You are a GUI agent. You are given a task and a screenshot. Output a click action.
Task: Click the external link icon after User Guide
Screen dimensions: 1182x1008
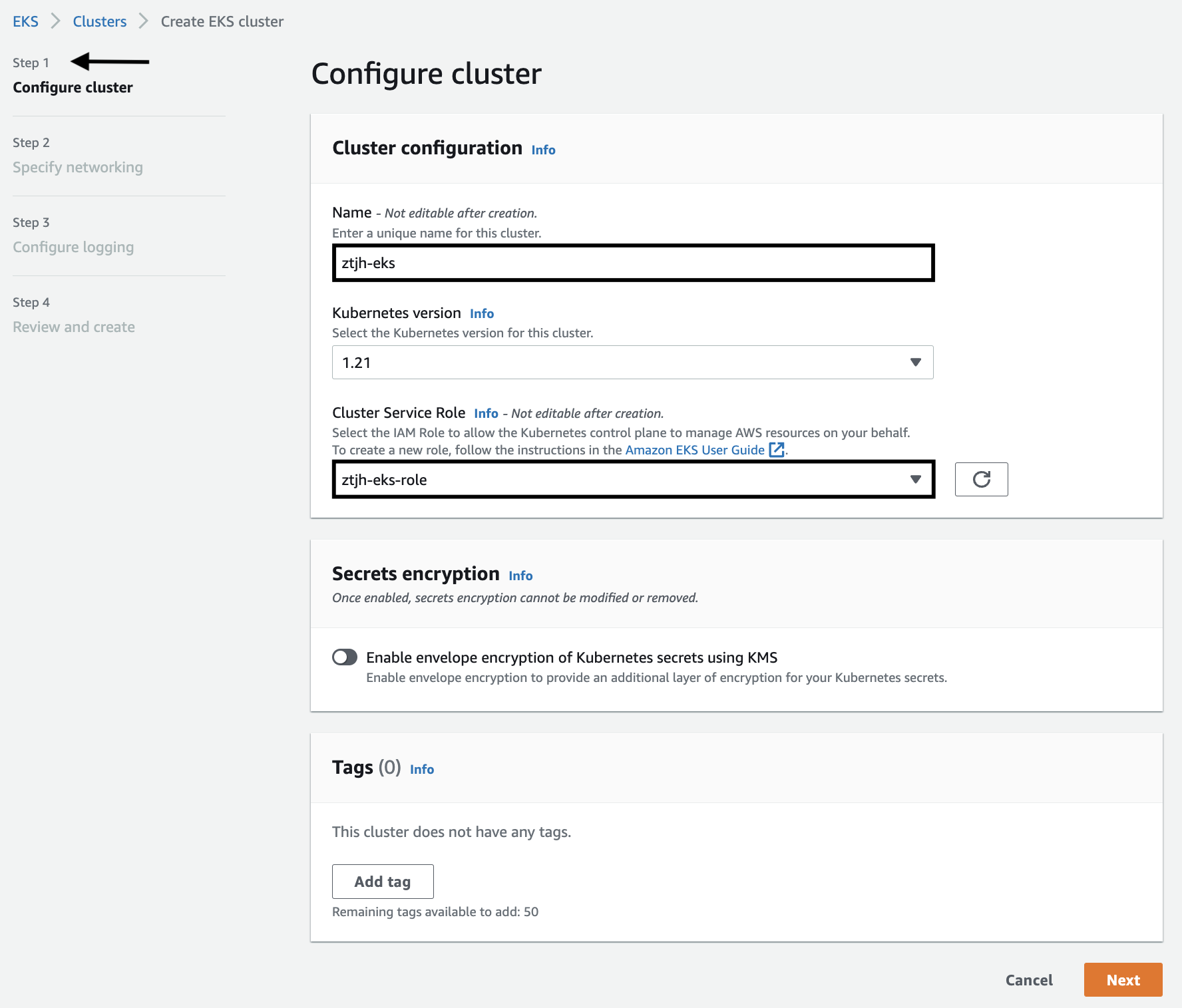[776, 450]
